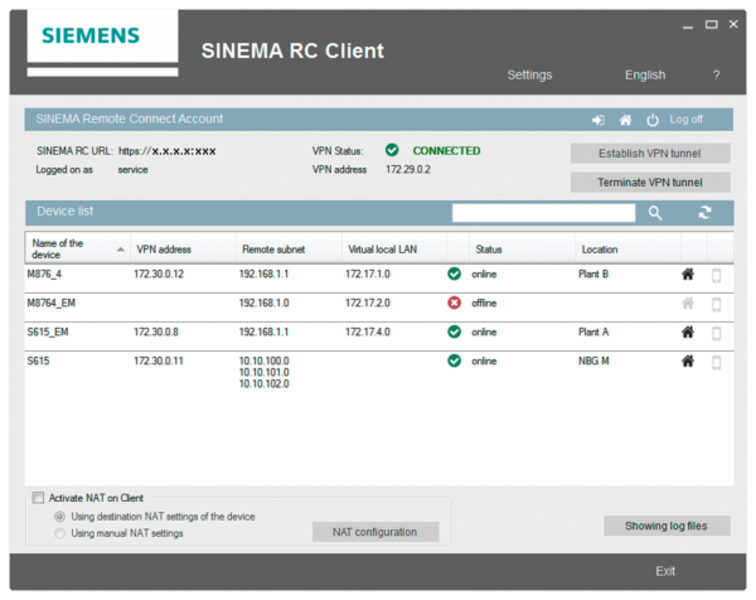This screenshot has height=600, width=756.
Task: Select device name M8764_EM
Action: point(51,303)
